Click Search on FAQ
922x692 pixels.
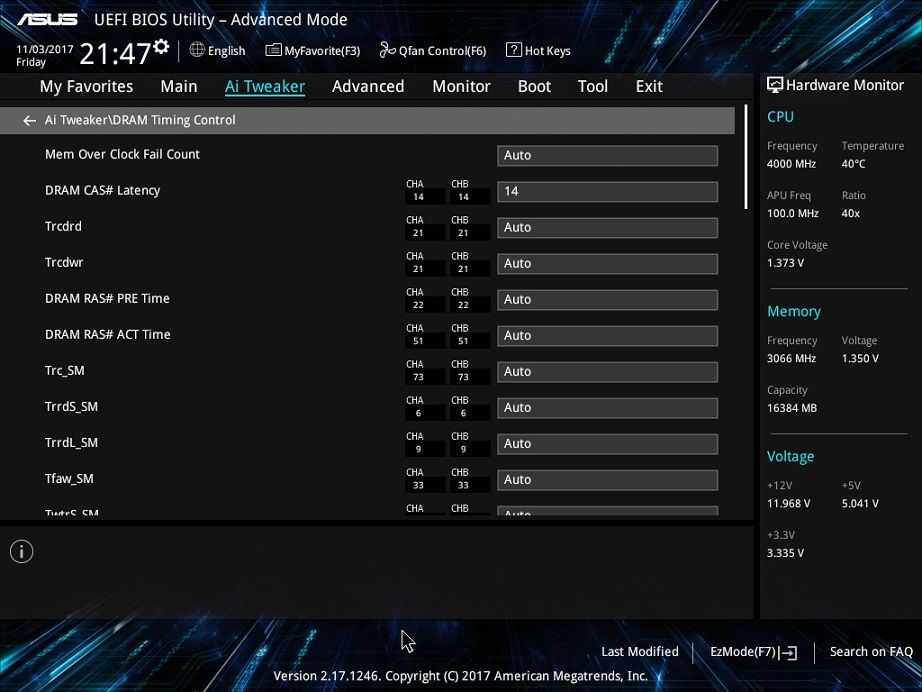871,651
